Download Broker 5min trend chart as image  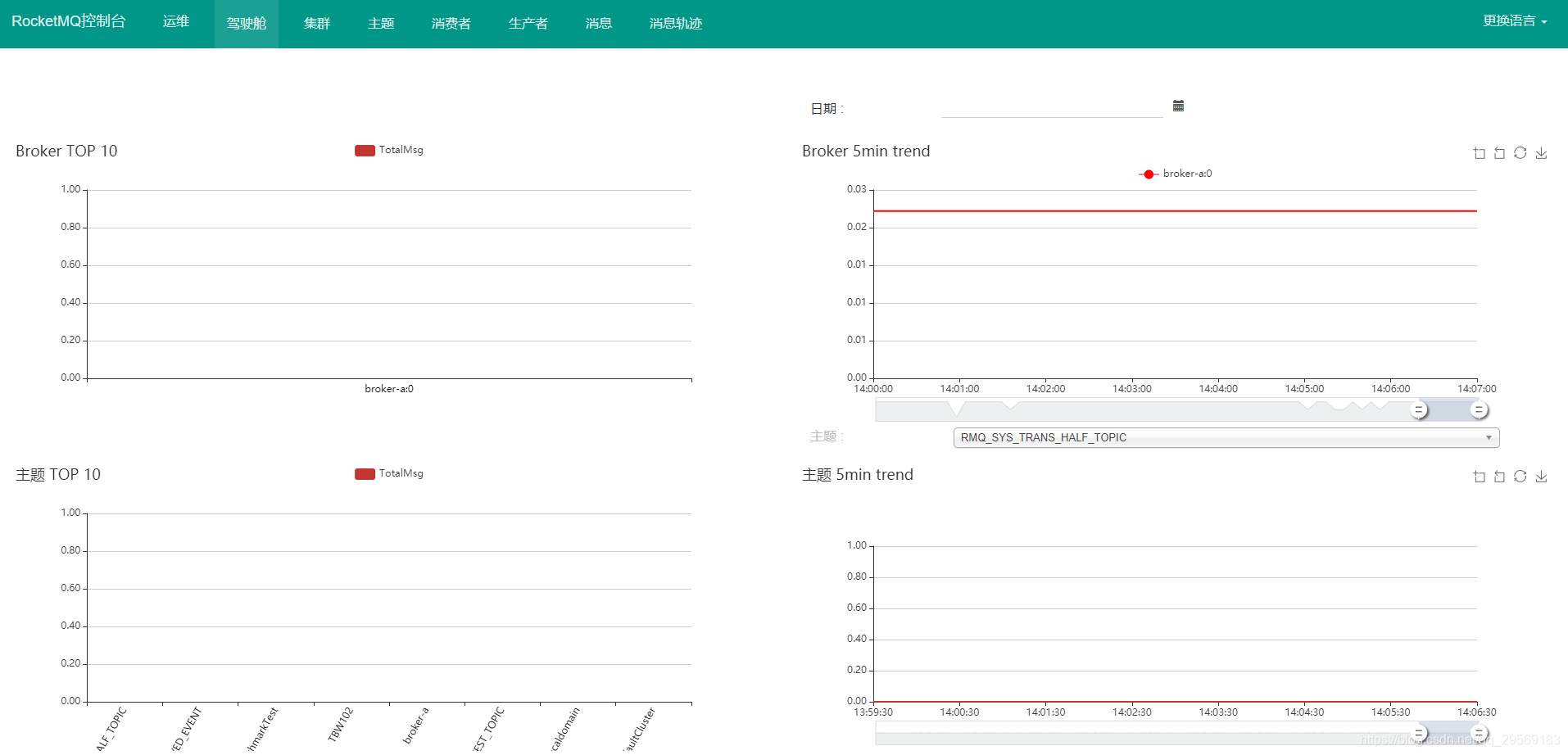(x=1542, y=153)
